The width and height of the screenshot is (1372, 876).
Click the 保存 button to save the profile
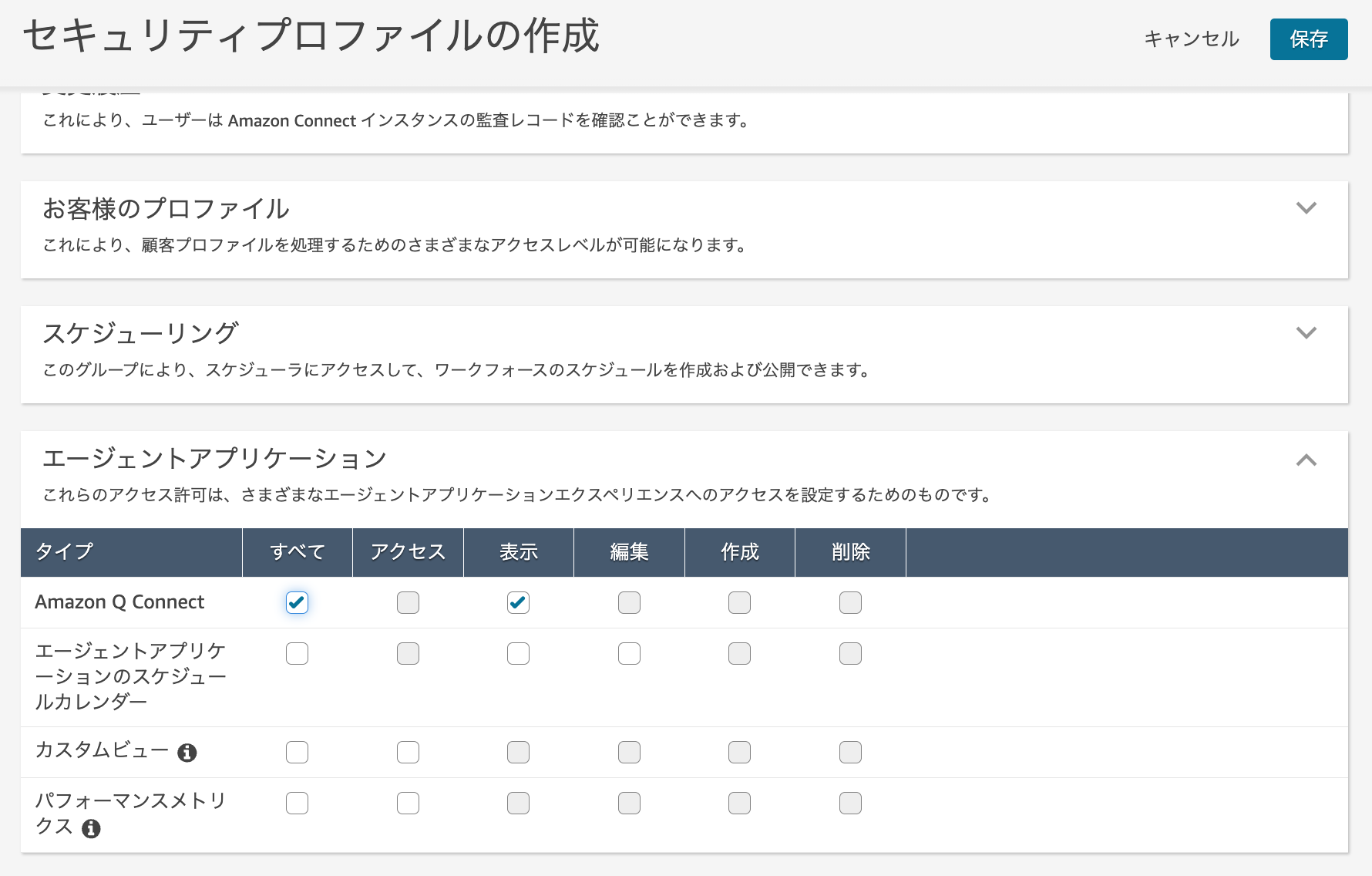pyautogui.click(x=1308, y=39)
